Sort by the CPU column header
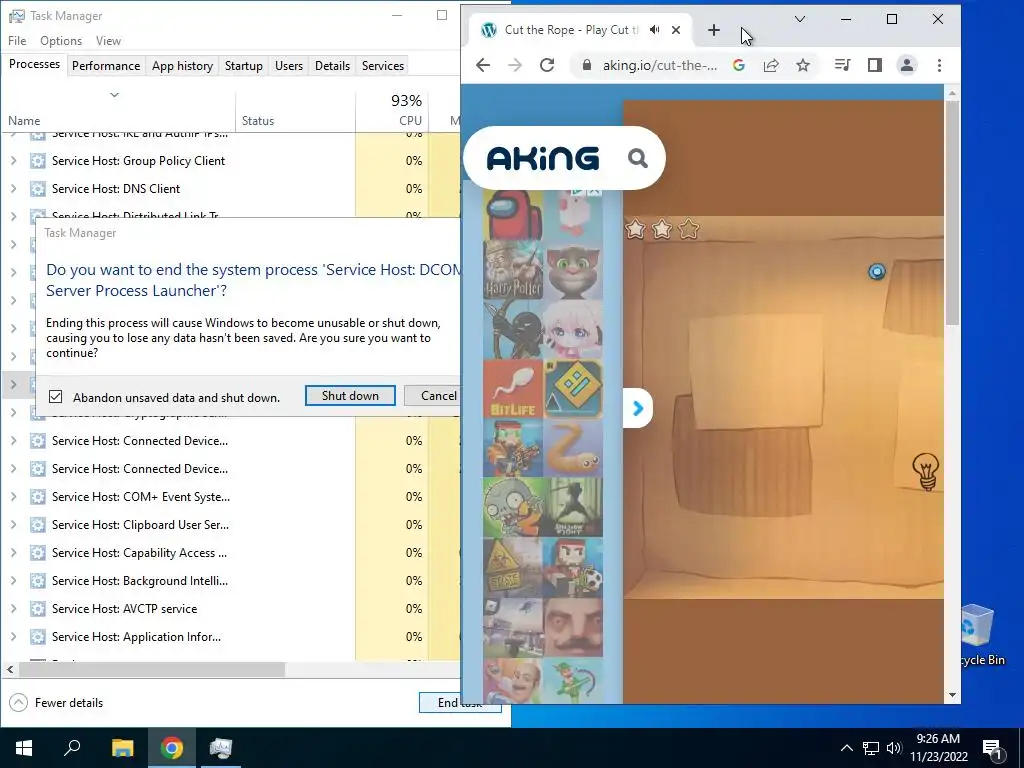 pos(392,111)
